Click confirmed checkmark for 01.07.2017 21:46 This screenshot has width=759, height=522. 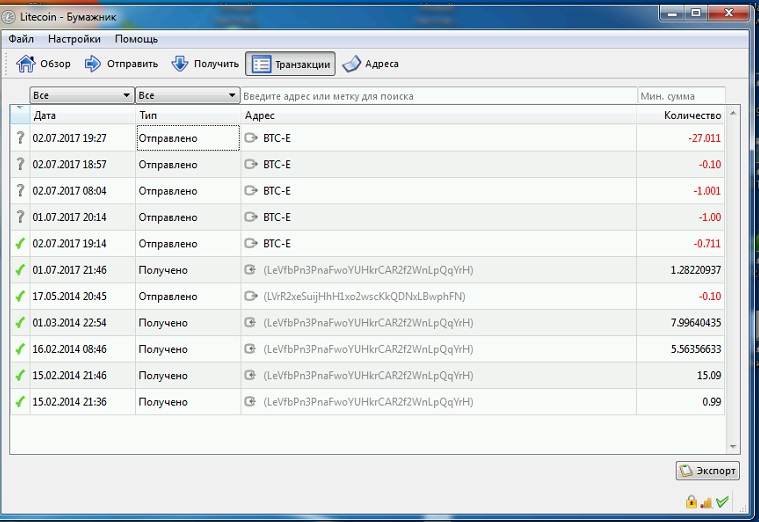tap(20, 270)
